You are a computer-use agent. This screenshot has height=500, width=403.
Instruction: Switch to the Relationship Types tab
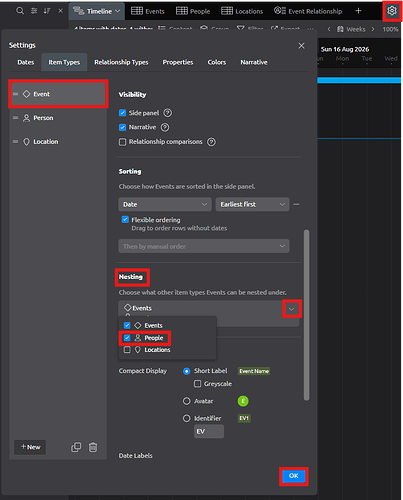tap(121, 62)
